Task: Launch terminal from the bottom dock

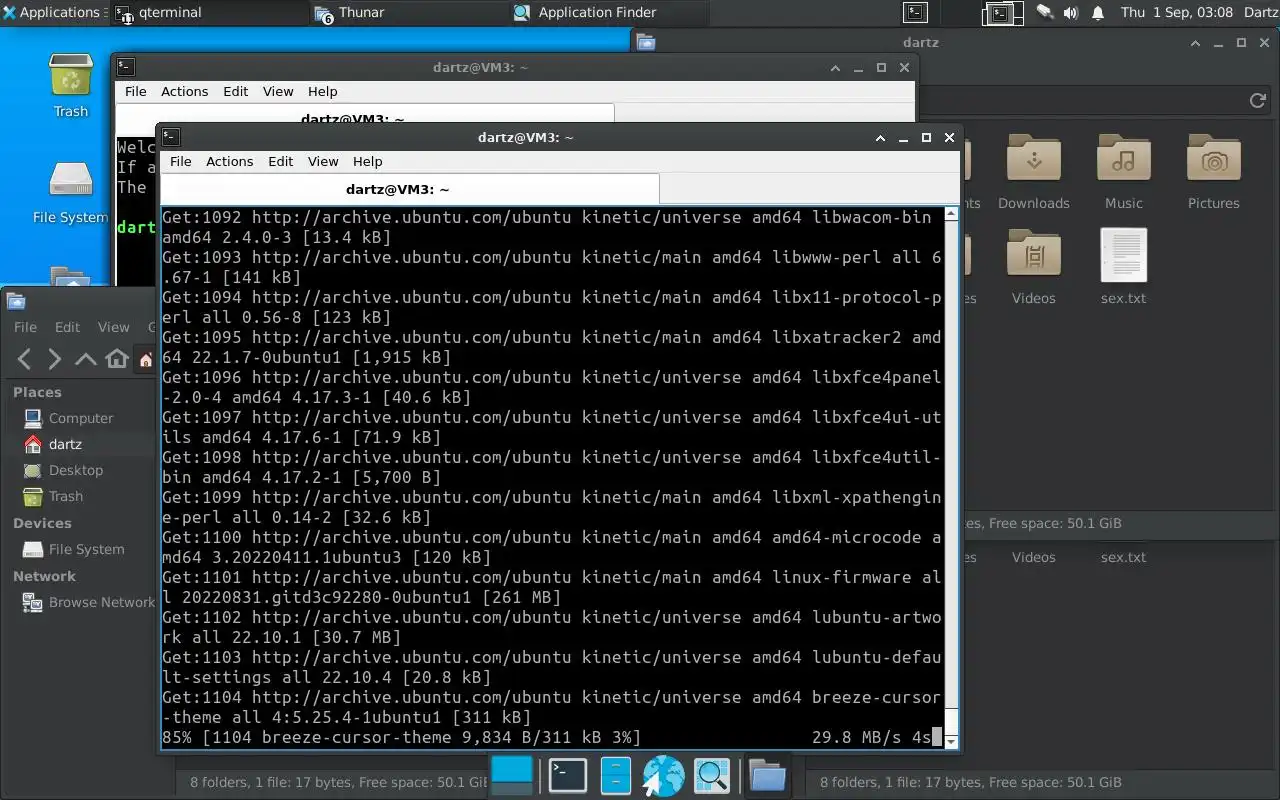Action: [567, 775]
